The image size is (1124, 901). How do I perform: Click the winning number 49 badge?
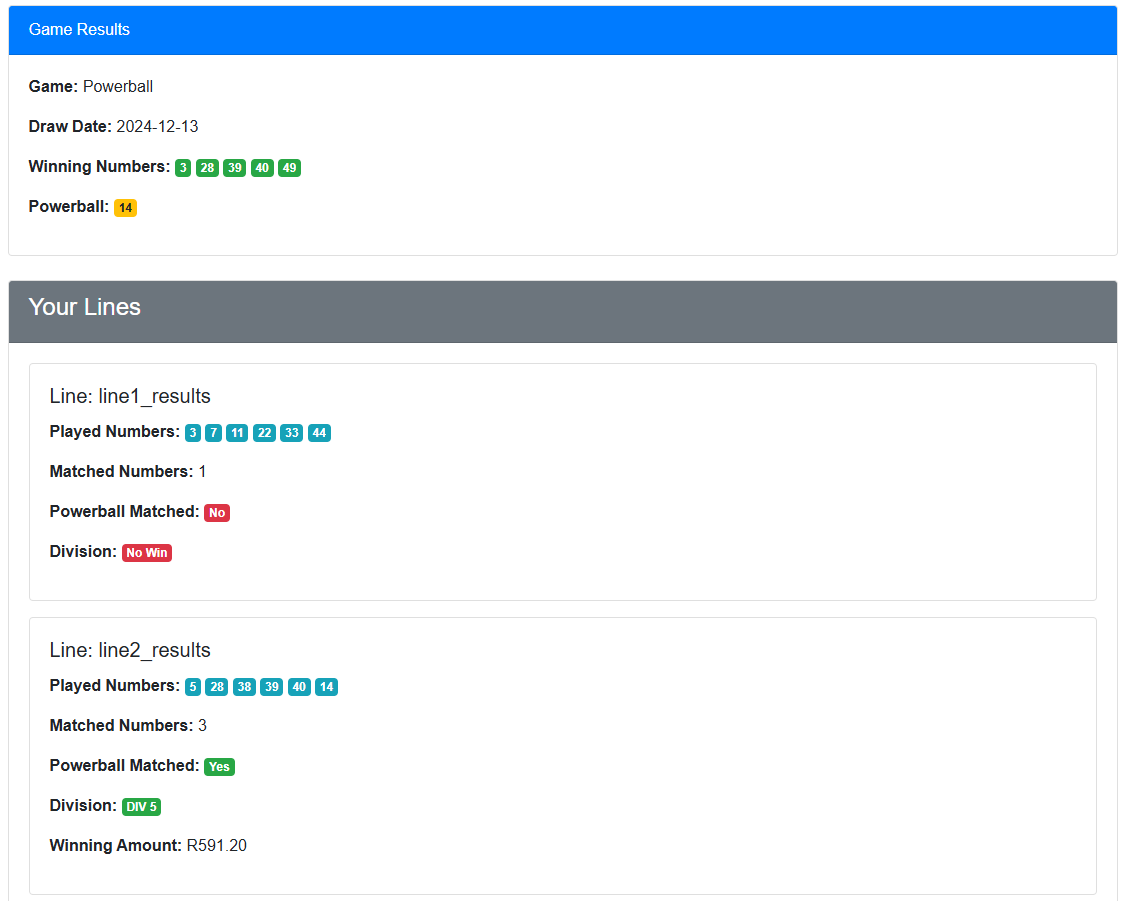288,168
